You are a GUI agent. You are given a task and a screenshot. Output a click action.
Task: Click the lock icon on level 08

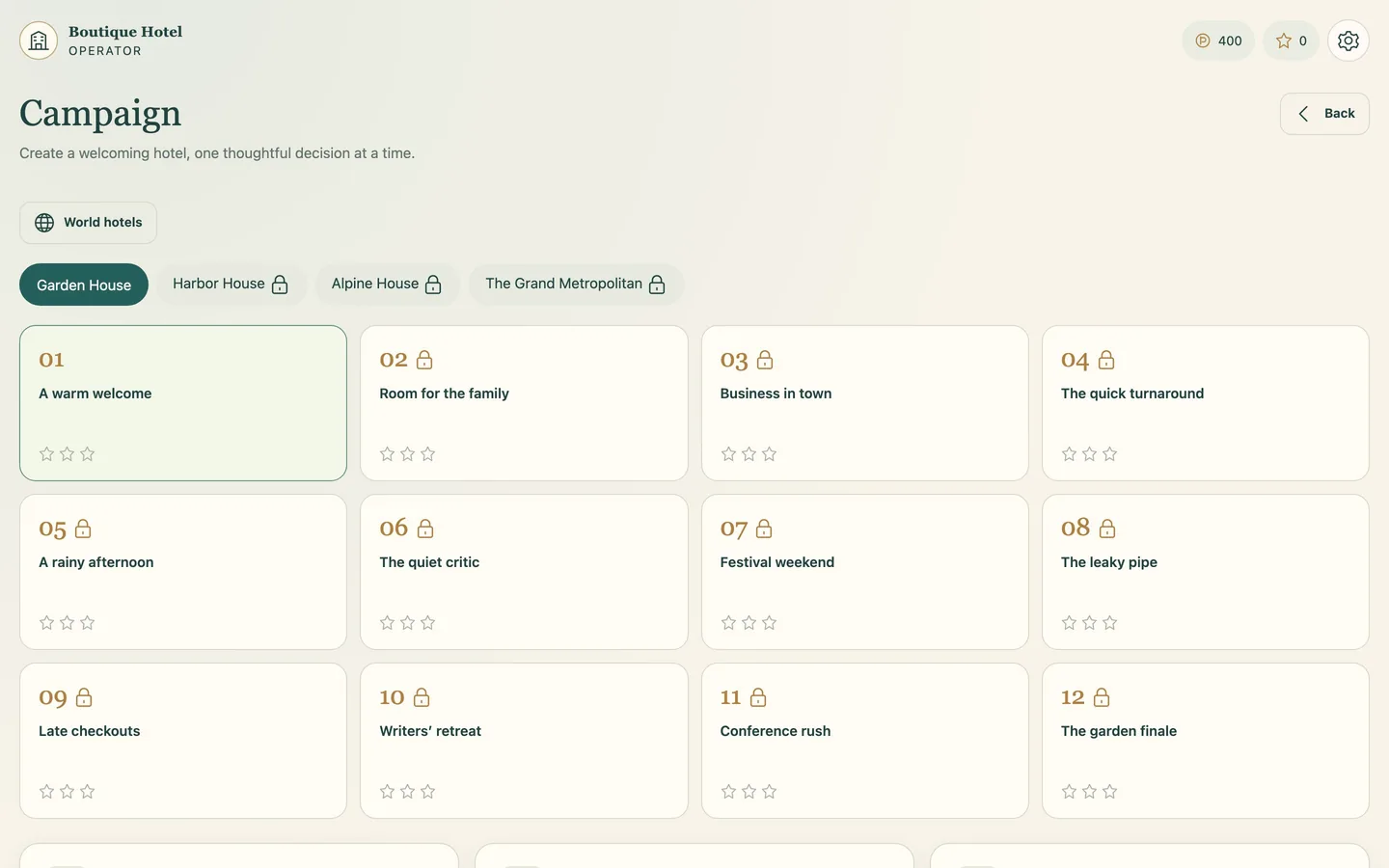[1107, 529]
